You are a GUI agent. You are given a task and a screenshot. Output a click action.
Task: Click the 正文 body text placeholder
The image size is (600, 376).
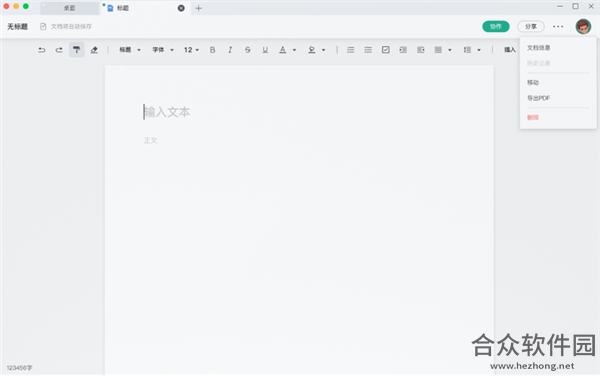pos(150,140)
